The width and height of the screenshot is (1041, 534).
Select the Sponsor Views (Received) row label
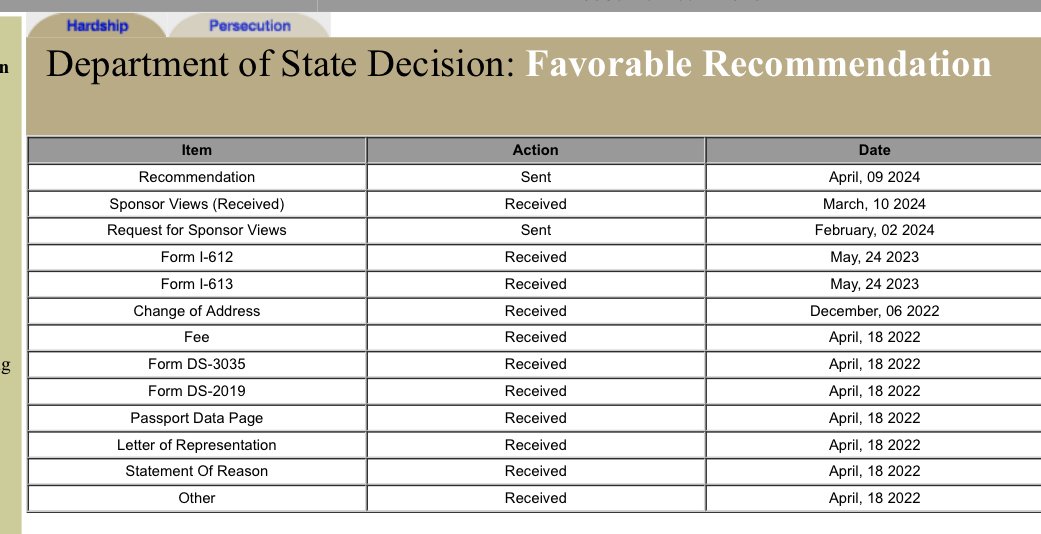click(197, 204)
